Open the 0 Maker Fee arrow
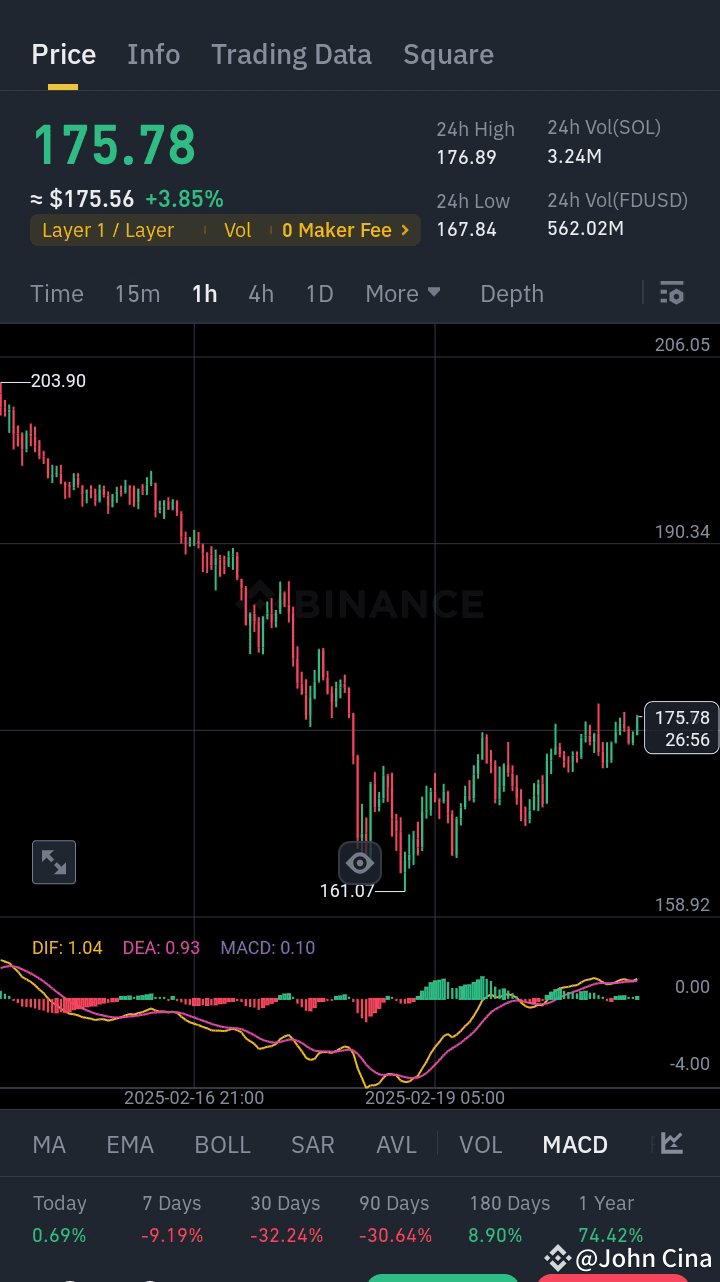 (405, 230)
